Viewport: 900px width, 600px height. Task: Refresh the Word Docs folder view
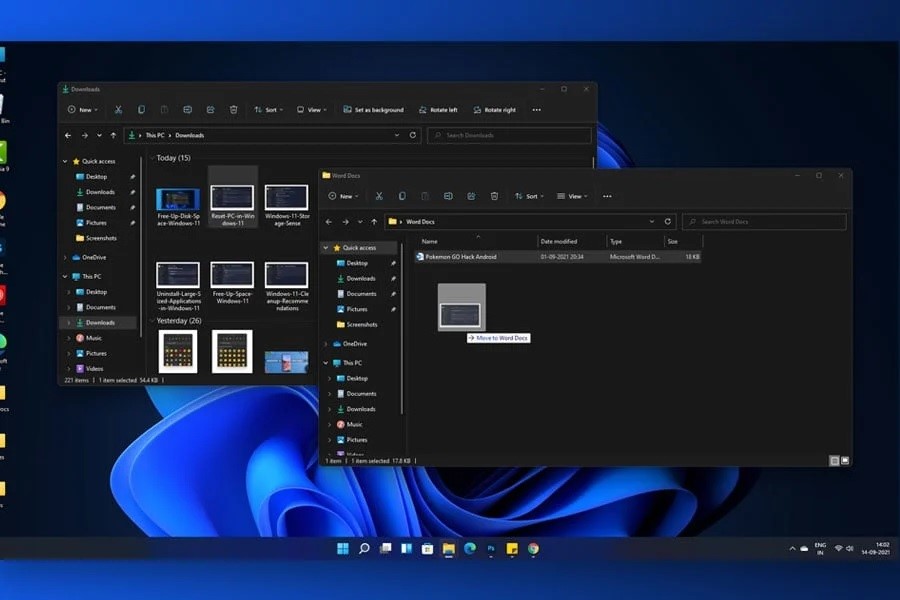coord(667,222)
